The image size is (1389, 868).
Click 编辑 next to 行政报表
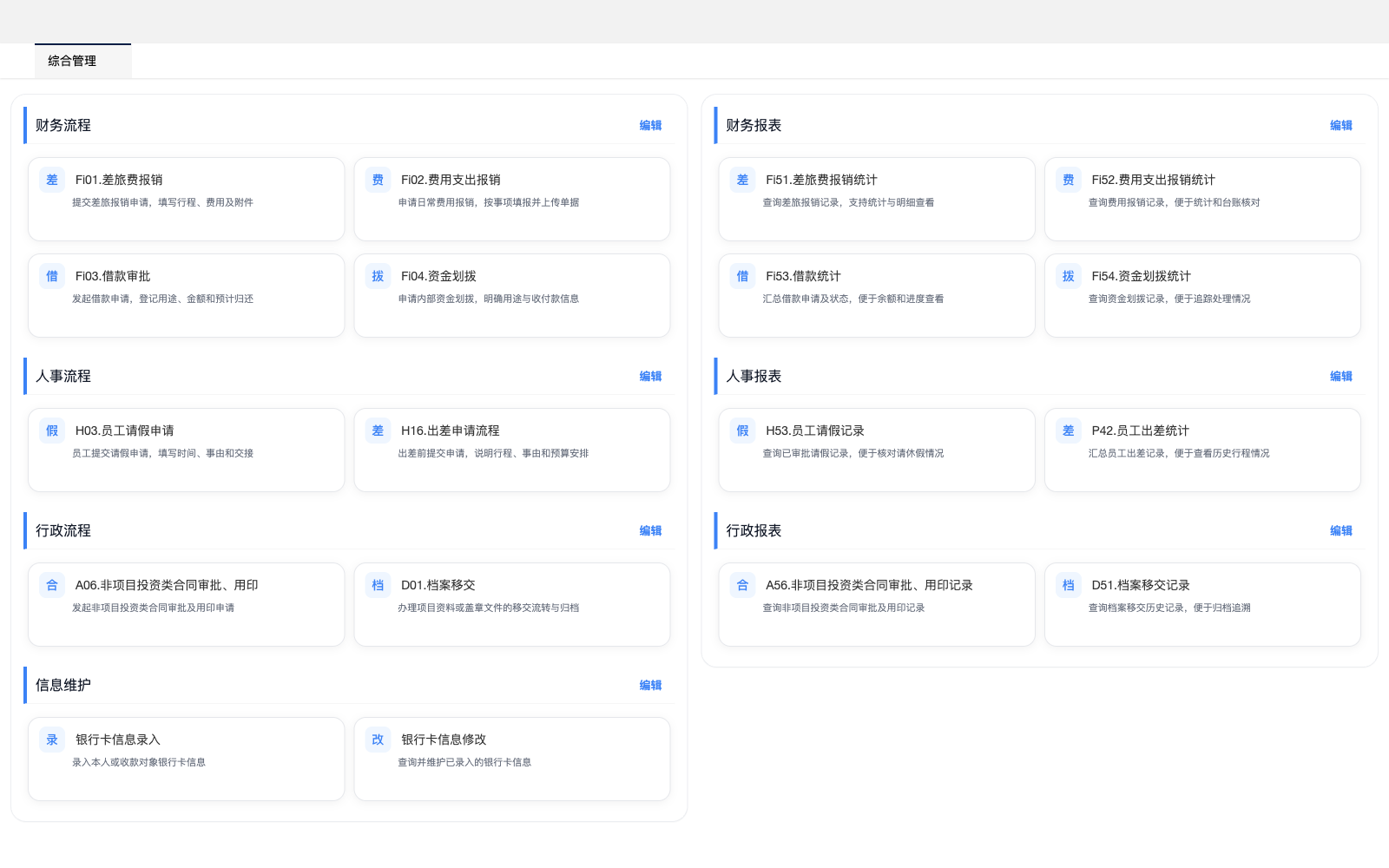pos(1340,530)
